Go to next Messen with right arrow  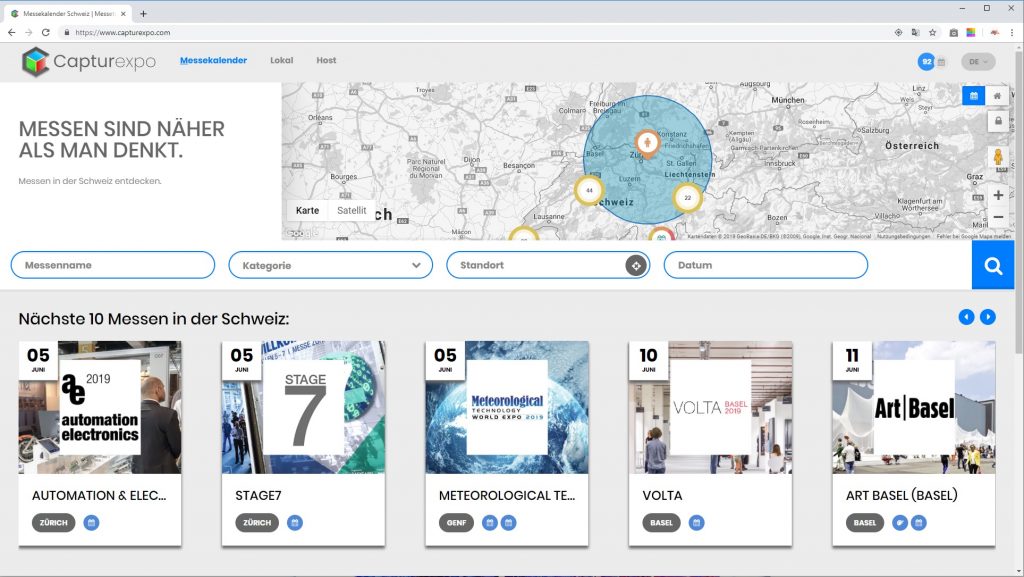tap(987, 317)
